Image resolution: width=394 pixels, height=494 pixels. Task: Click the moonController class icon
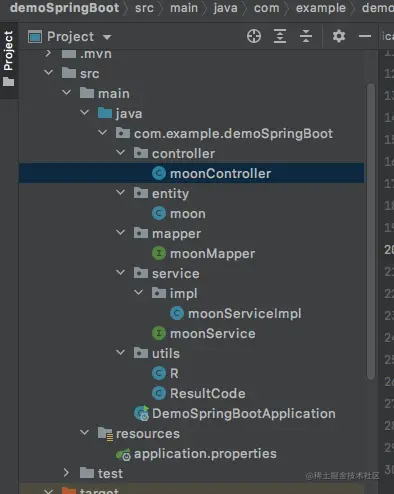159,173
